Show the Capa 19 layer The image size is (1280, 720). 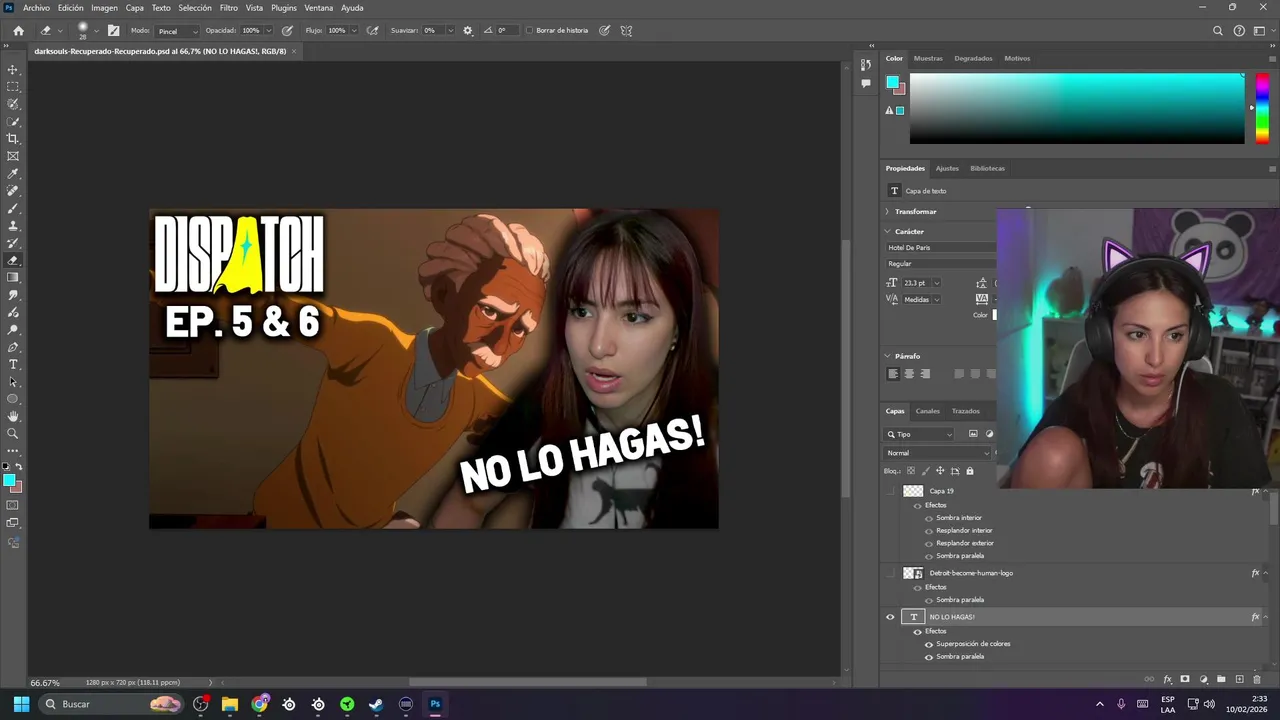[x=890, y=491]
